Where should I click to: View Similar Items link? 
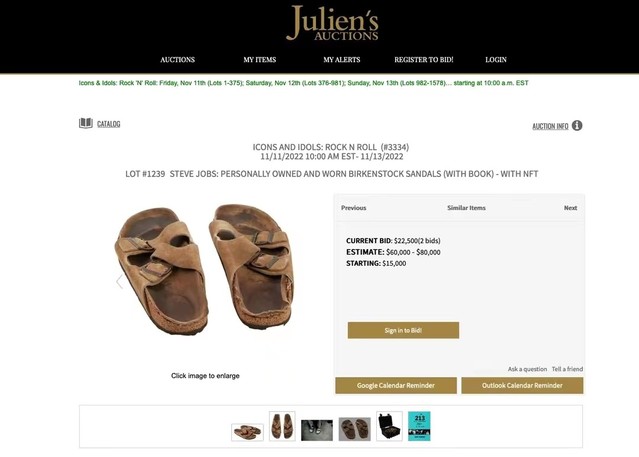click(x=466, y=208)
